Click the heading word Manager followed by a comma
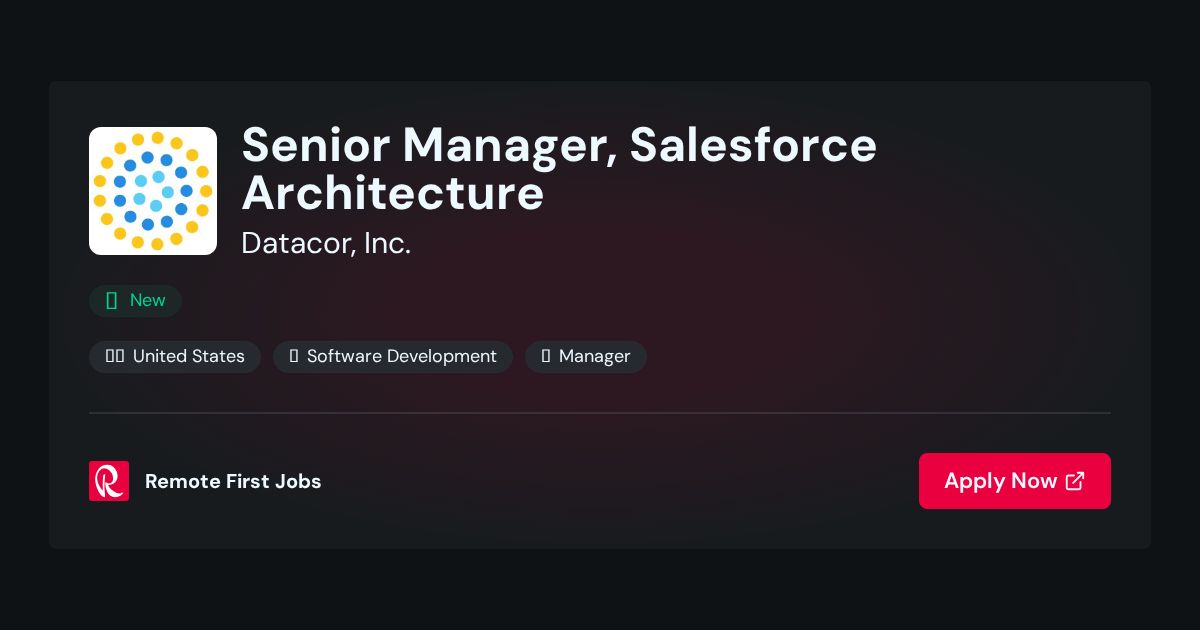 508,148
